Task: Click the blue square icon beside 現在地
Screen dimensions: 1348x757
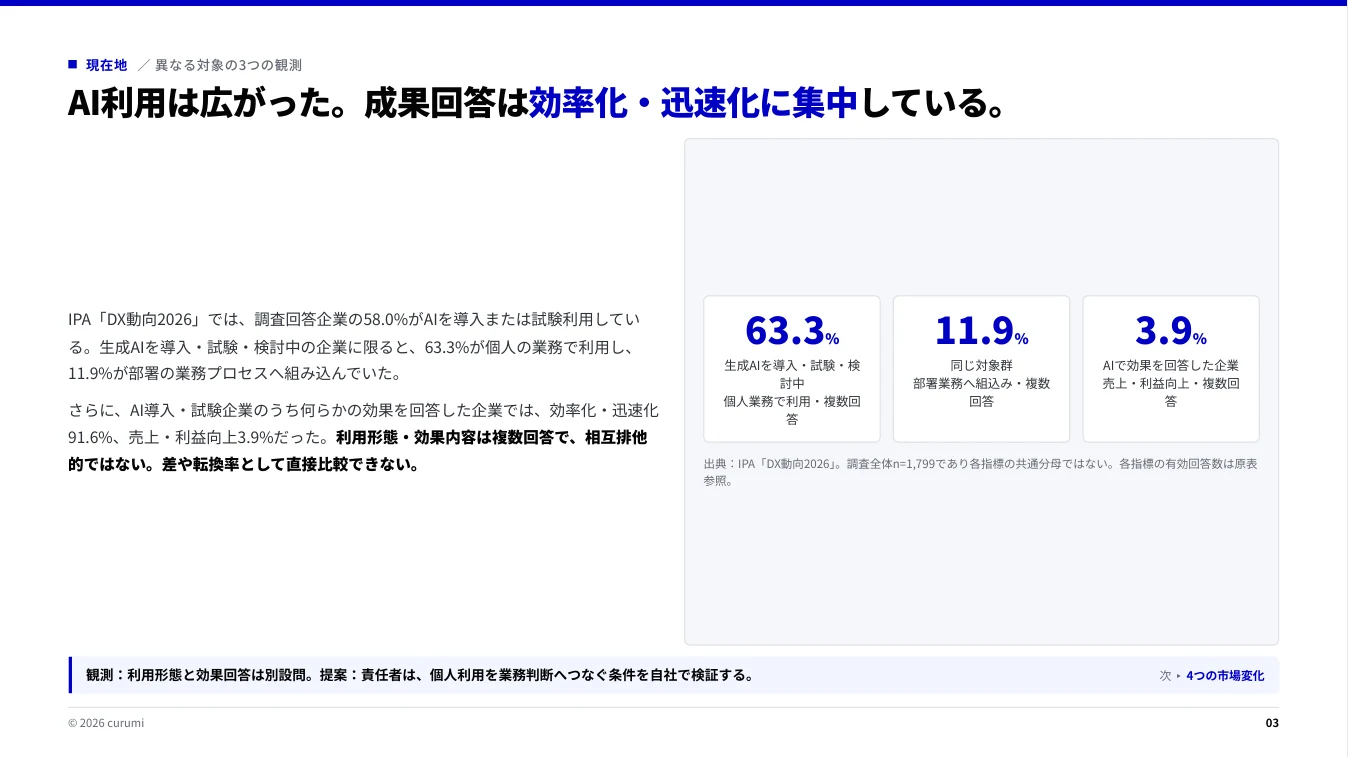Action: 72,64
